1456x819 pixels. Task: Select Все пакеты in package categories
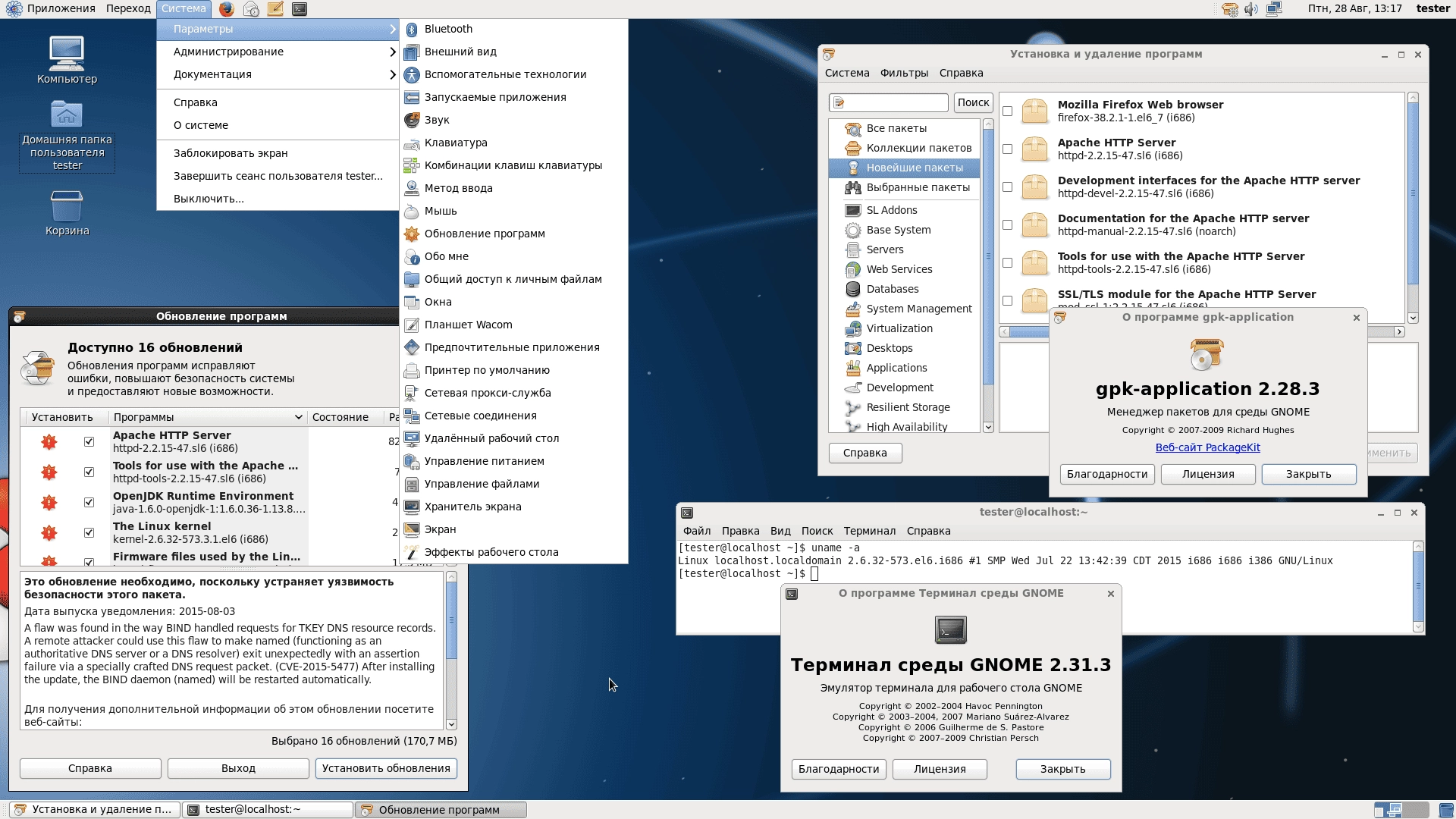pyautogui.click(x=904, y=128)
